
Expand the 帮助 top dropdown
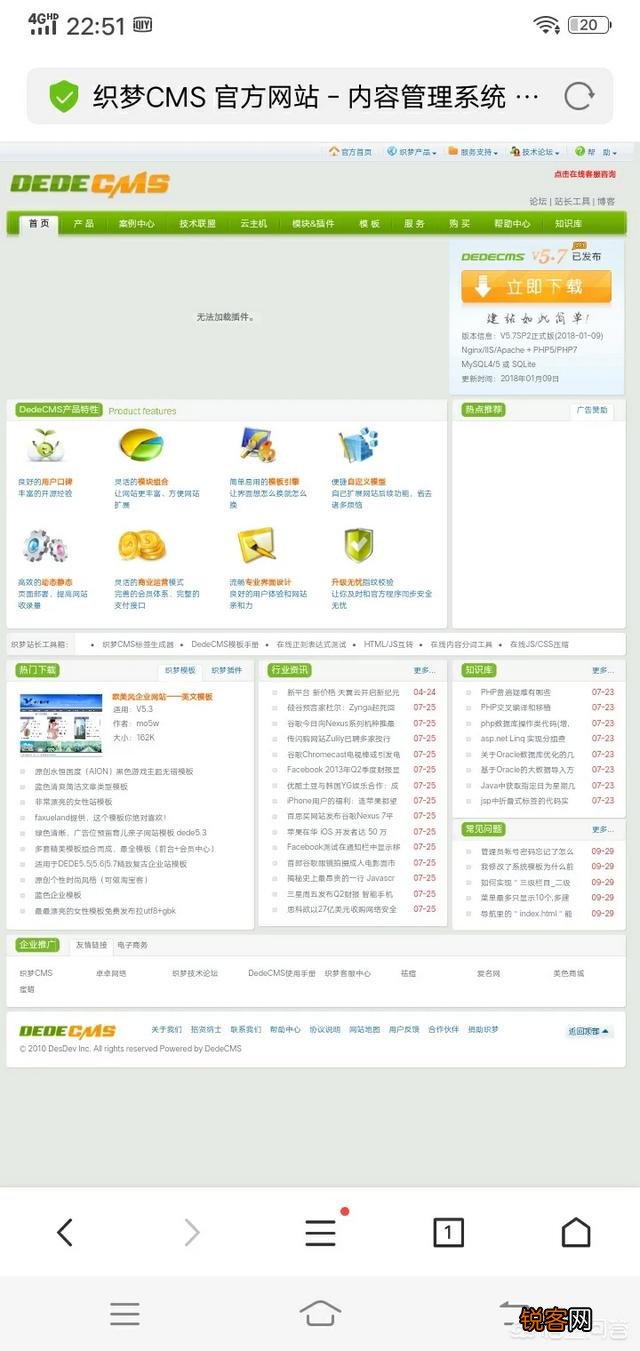click(x=596, y=152)
